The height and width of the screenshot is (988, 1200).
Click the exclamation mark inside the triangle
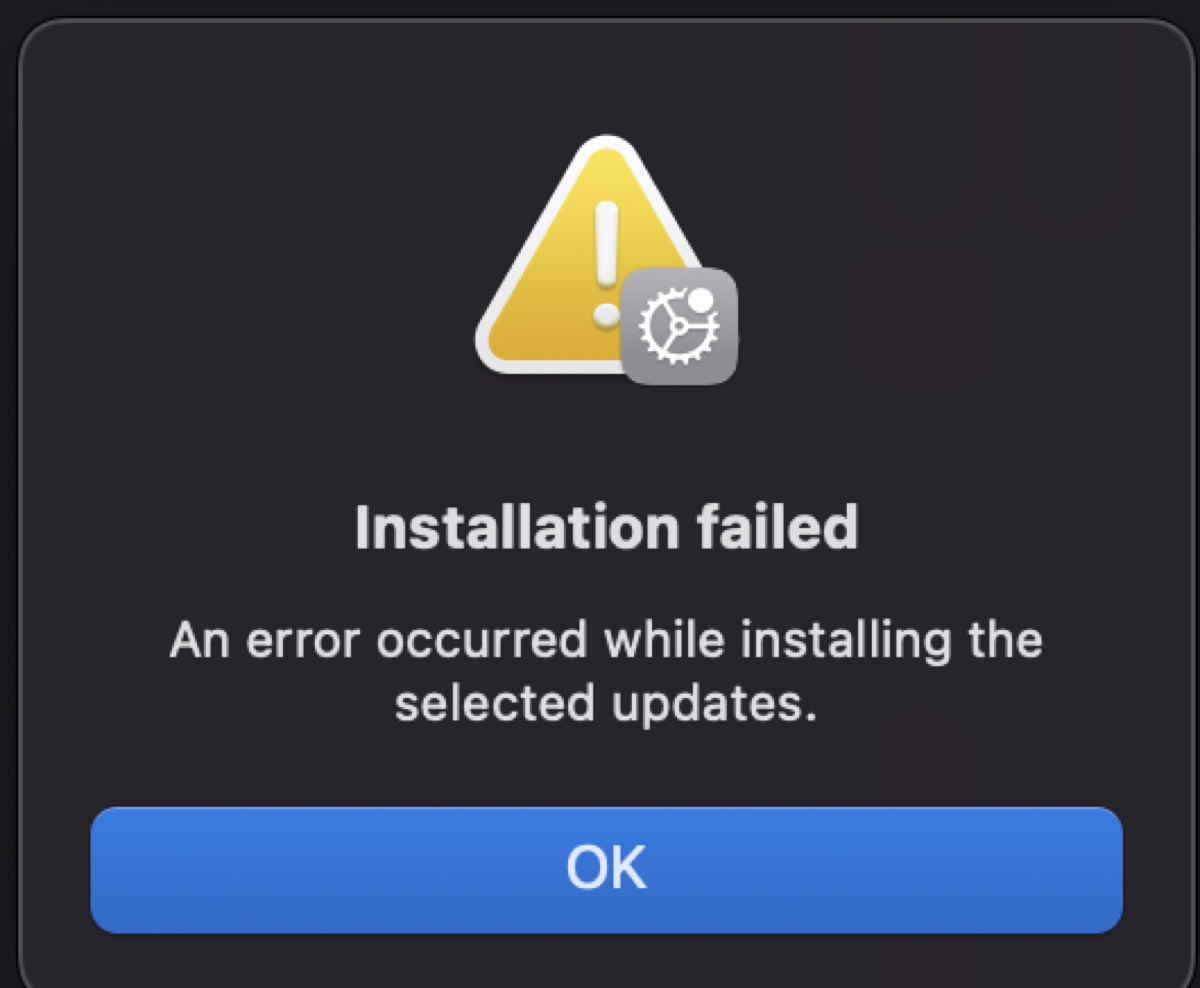606,262
